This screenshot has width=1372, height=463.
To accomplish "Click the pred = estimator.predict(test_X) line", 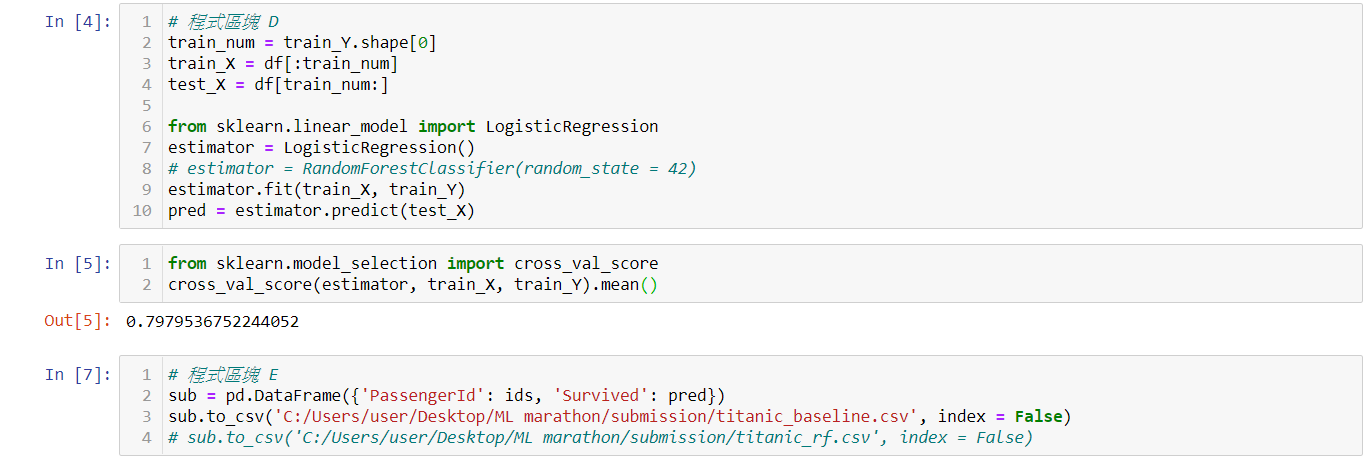I will click(321, 211).
